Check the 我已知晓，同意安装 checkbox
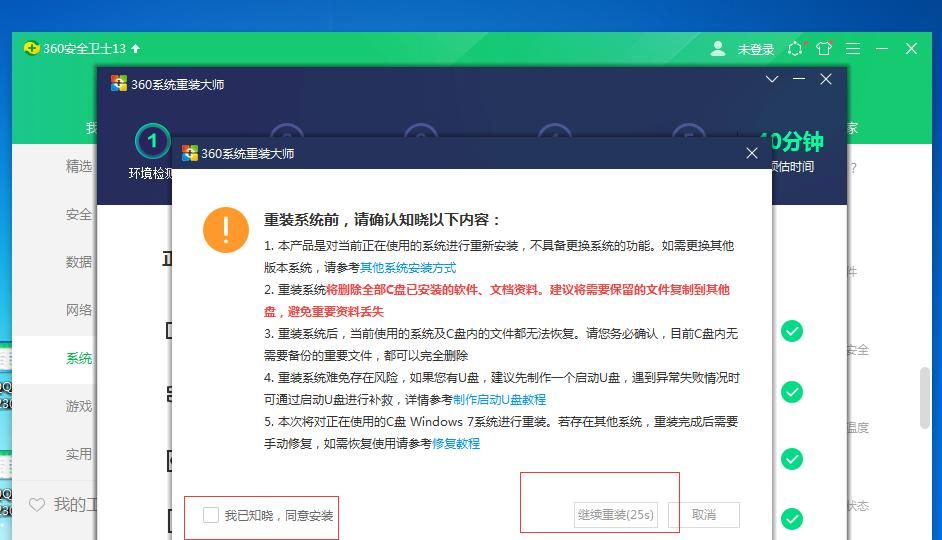942x540 pixels. click(211, 515)
